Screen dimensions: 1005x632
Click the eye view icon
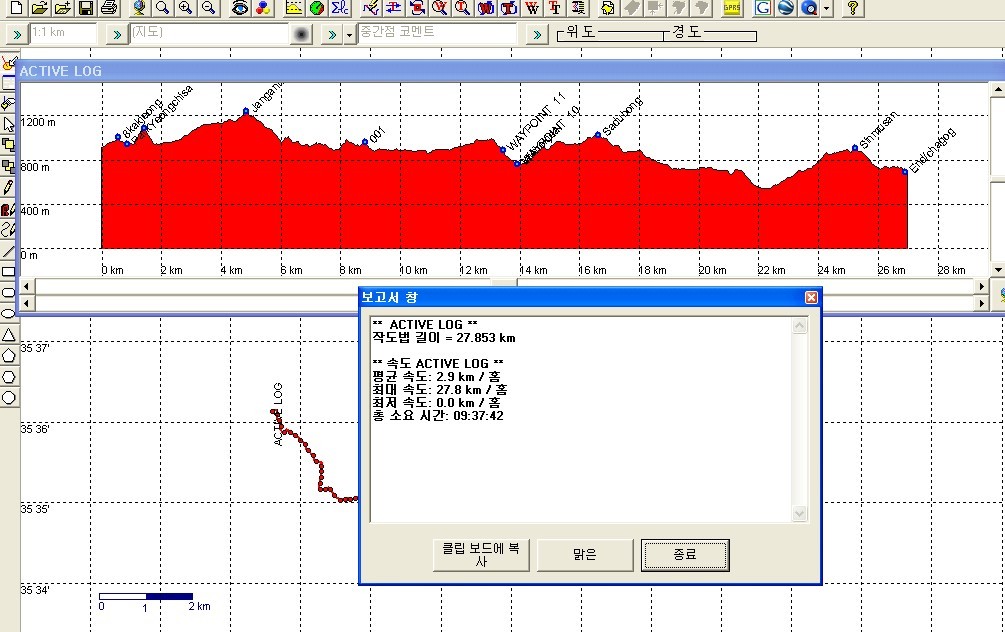click(240, 8)
